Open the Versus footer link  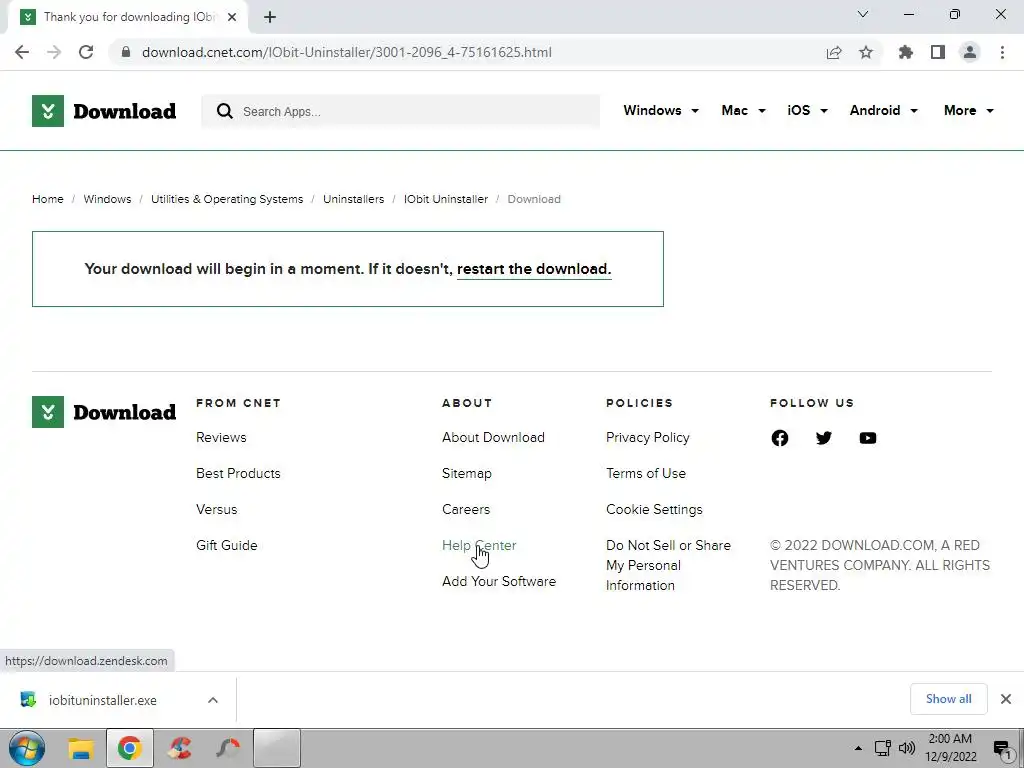point(217,509)
